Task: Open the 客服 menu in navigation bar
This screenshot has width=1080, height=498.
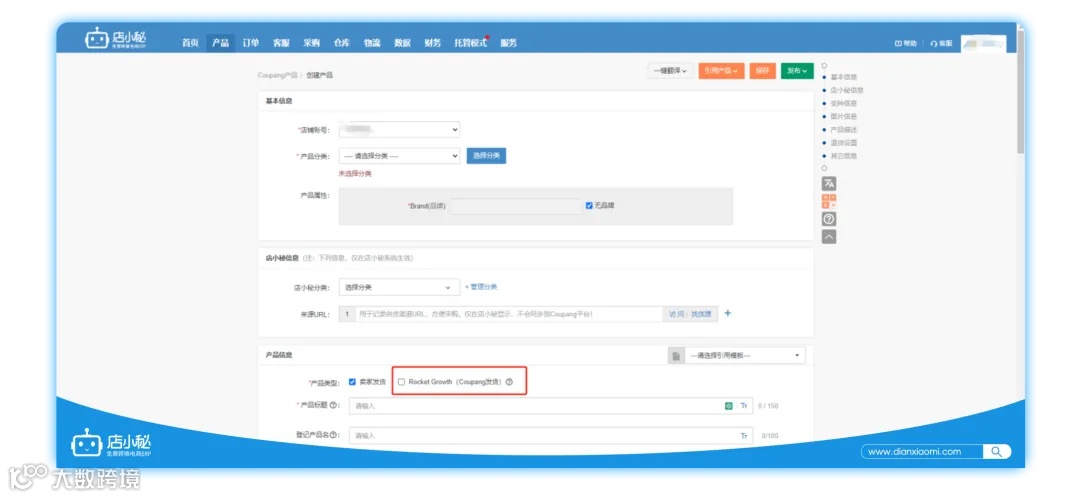Action: point(281,43)
